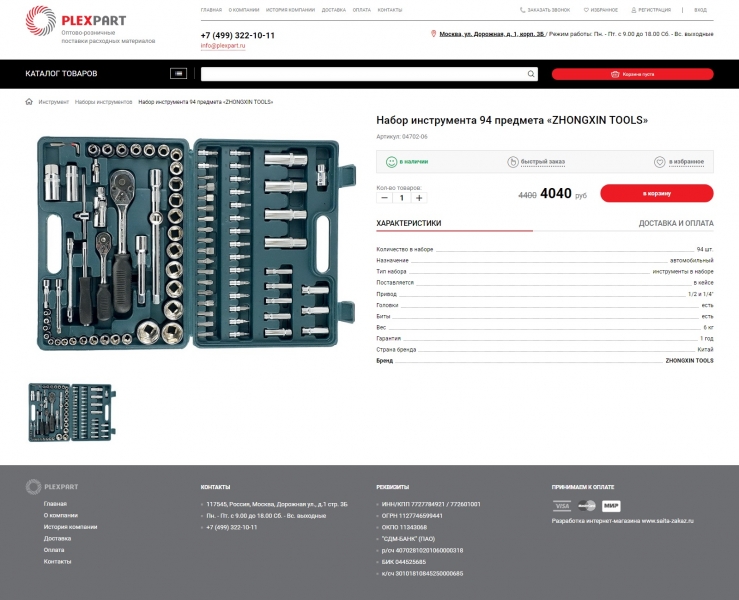Screen dimensions: 739x600
Task: Click История компании in footer links
Action: (70, 527)
